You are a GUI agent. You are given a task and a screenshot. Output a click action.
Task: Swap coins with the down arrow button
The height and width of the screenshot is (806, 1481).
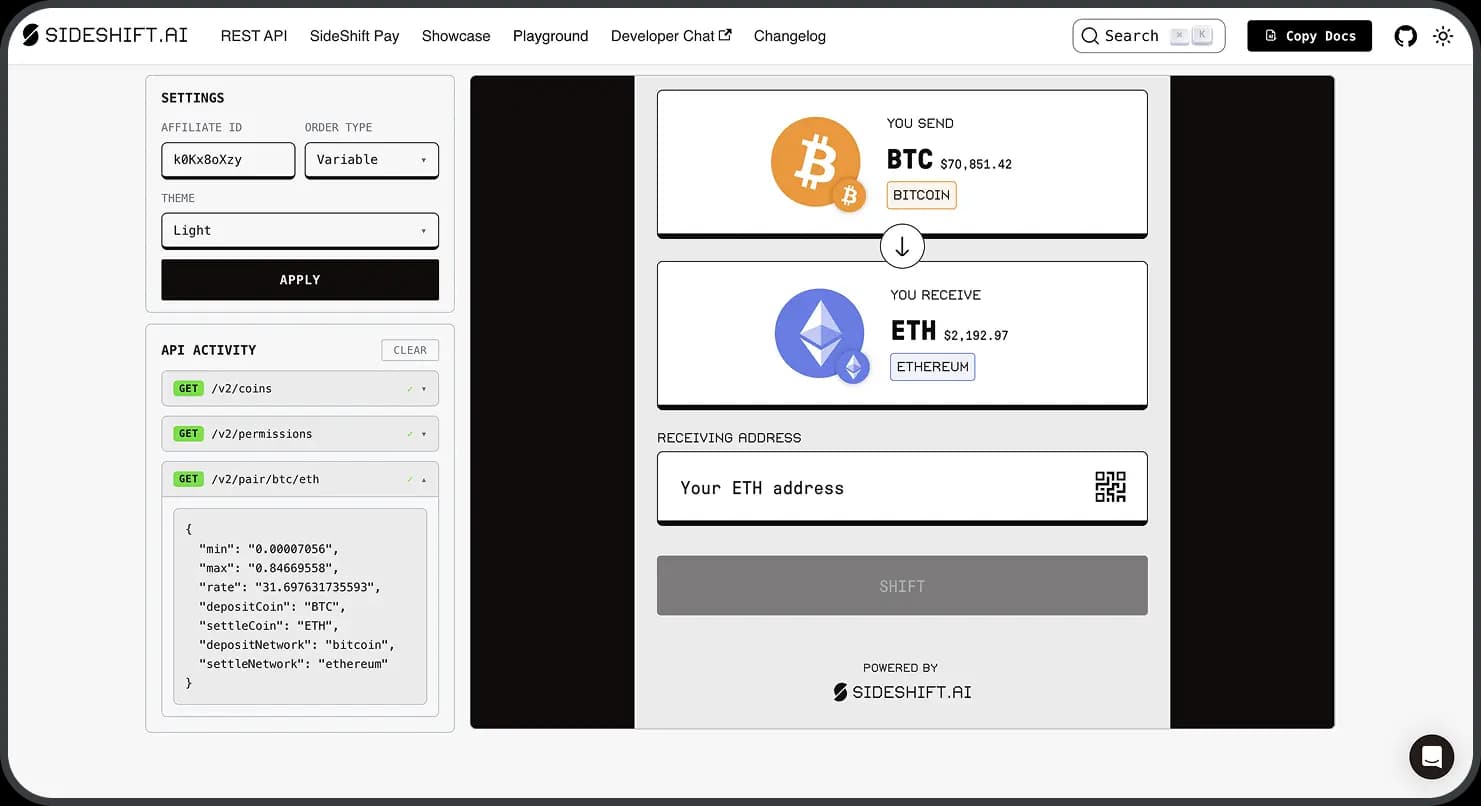point(902,247)
